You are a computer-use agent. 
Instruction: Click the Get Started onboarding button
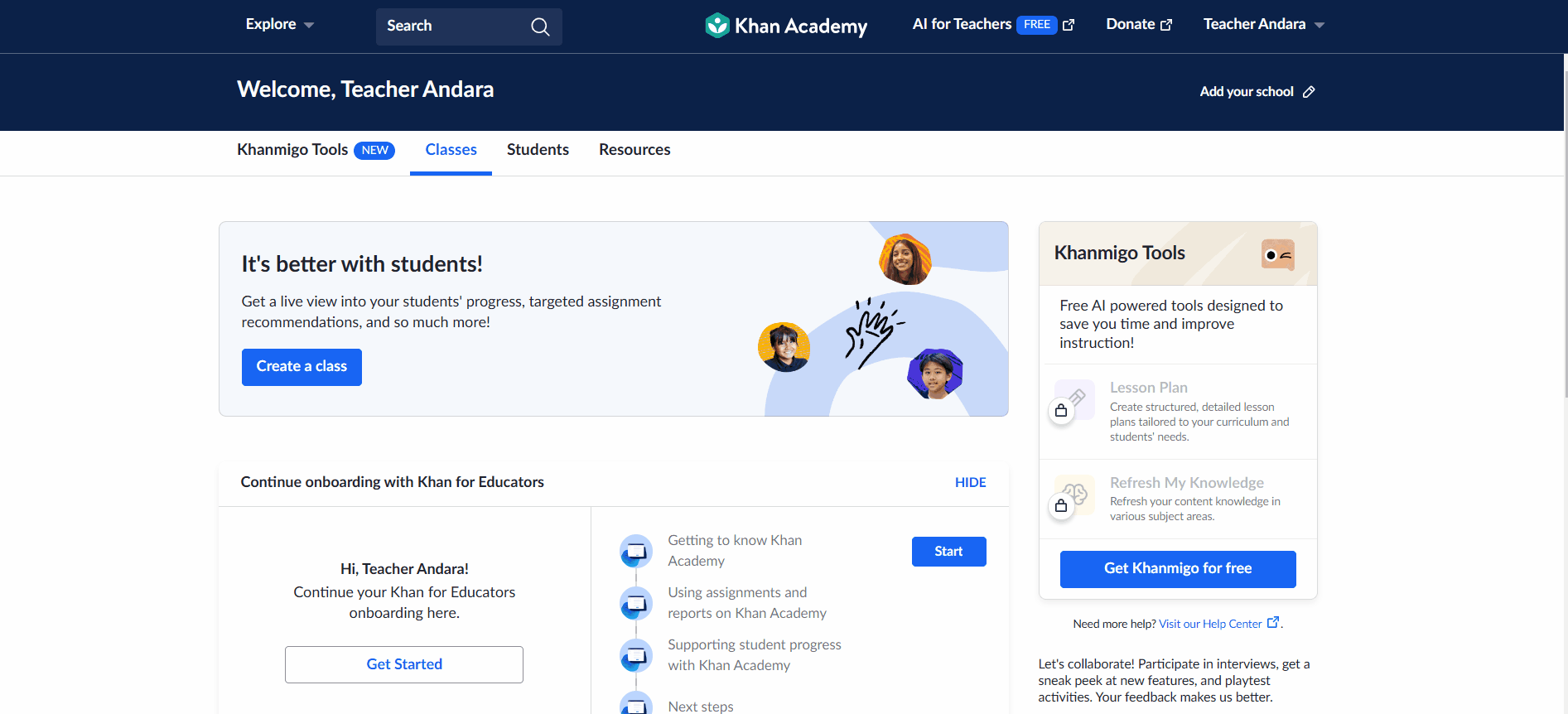(x=404, y=664)
